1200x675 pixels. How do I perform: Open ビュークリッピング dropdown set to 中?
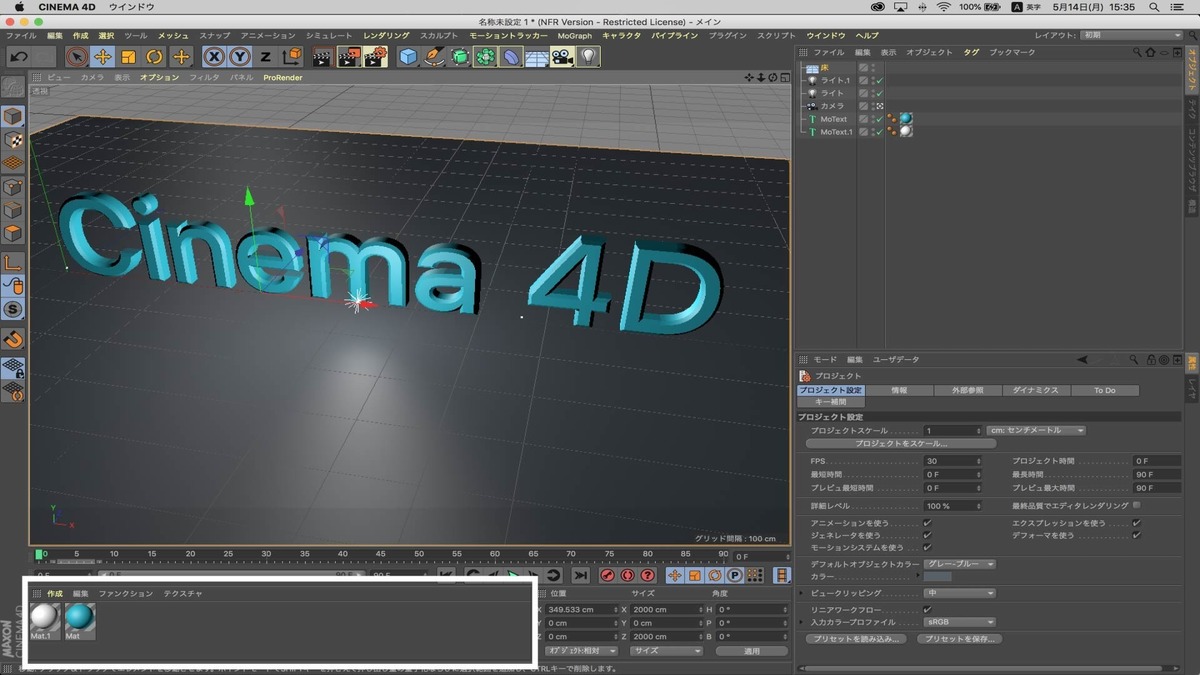pyautogui.click(x=960, y=593)
